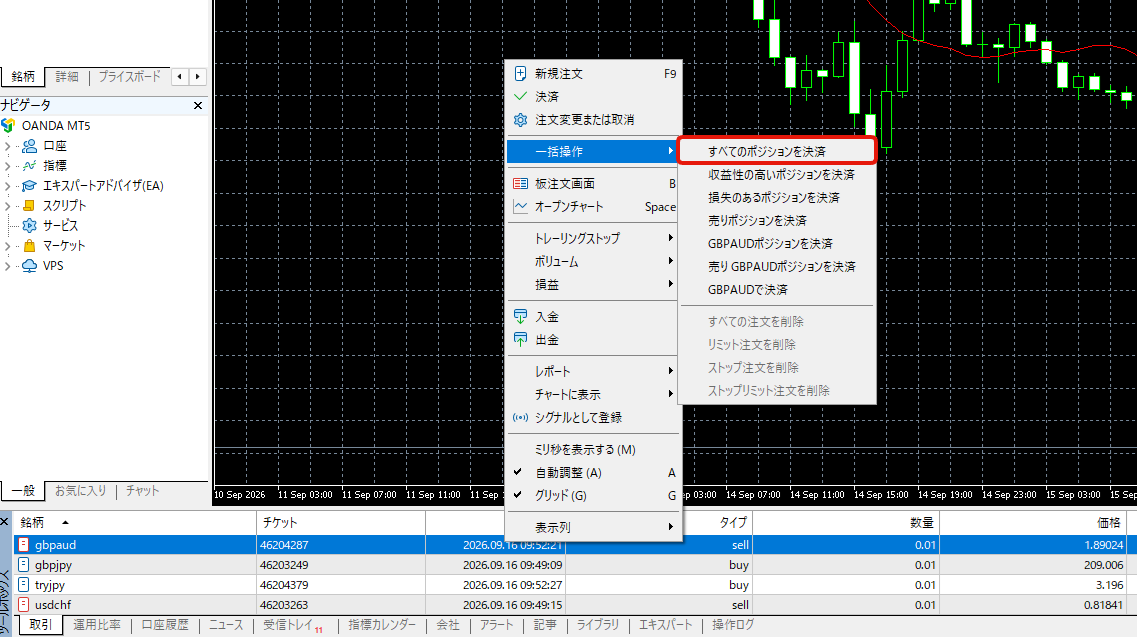Expand the スクリプト tree node
Viewport: 1137px width, 637px height.
pos(8,205)
